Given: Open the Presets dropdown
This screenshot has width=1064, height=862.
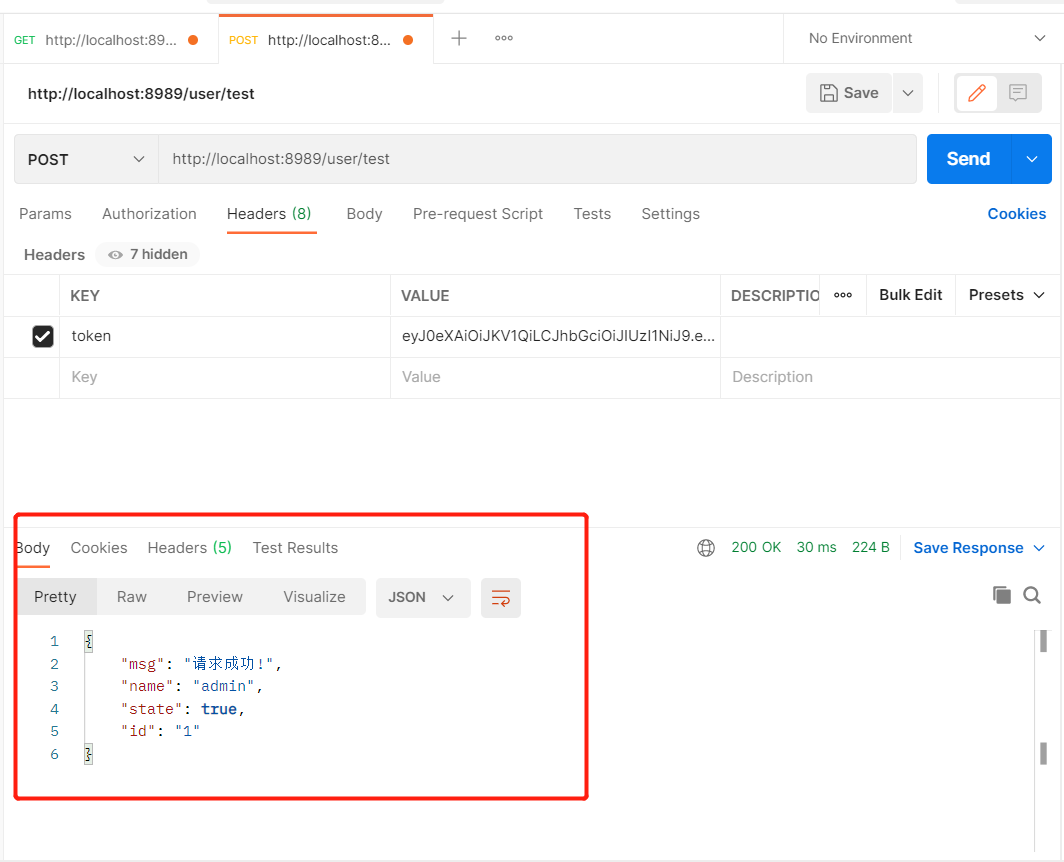Looking at the screenshot, I should pyautogui.click(x=1006, y=295).
